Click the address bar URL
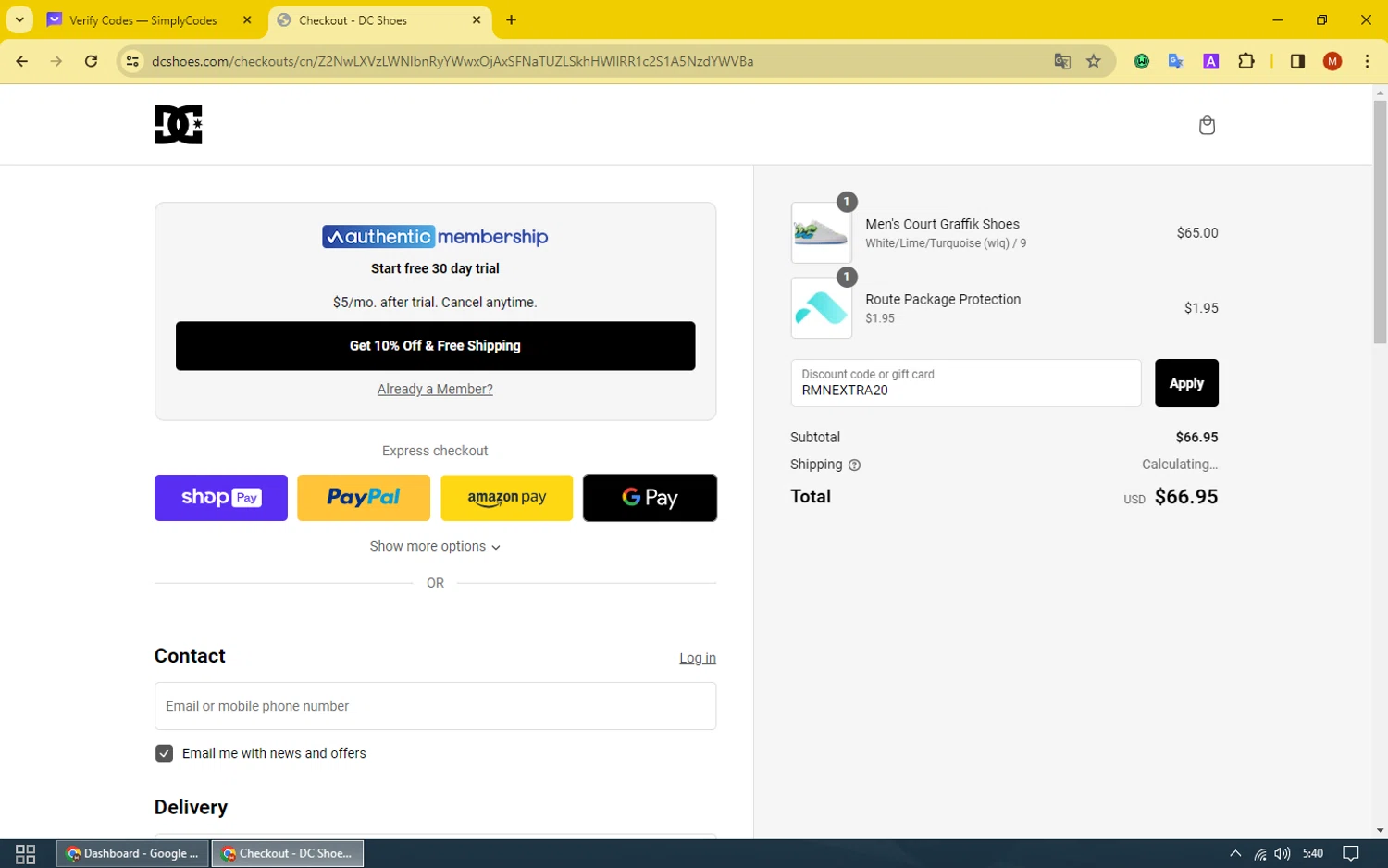This screenshot has height=868, width=1388. 452,61
